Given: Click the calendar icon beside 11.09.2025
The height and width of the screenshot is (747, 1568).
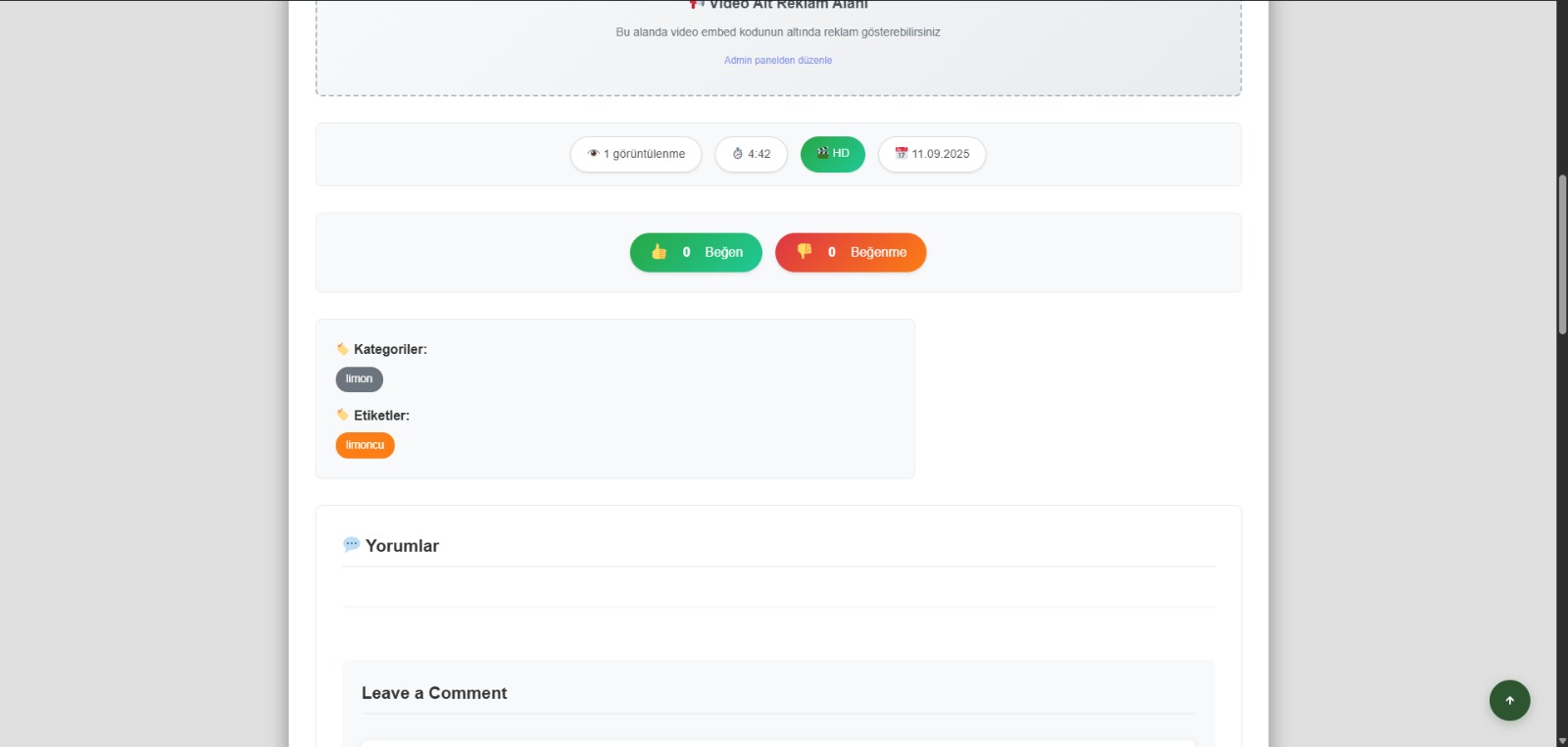Looking at the screenshot, I should coord(902,154).
